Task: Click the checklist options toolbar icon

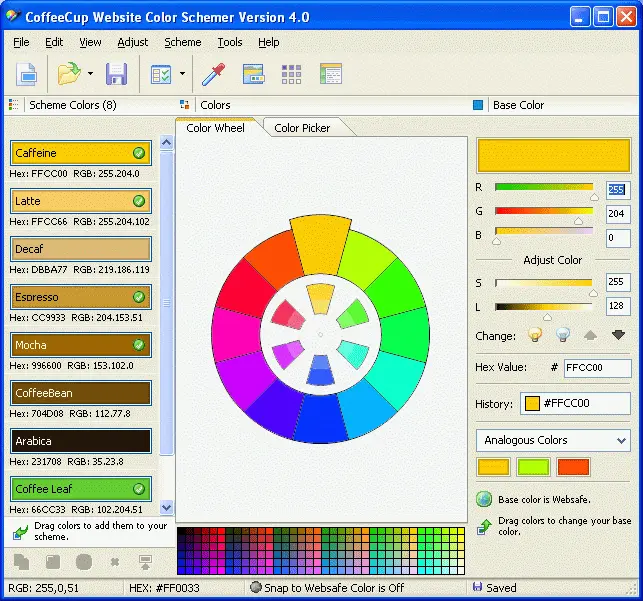Action: coord(161,74)
